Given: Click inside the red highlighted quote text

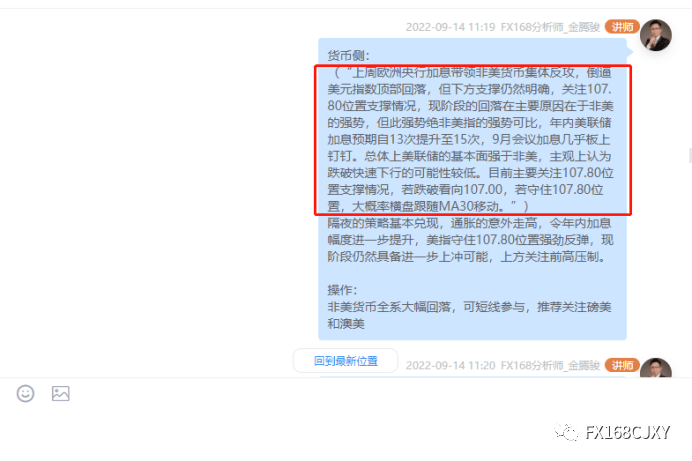Looking at the screenshot, I should (x=473, y=140).
